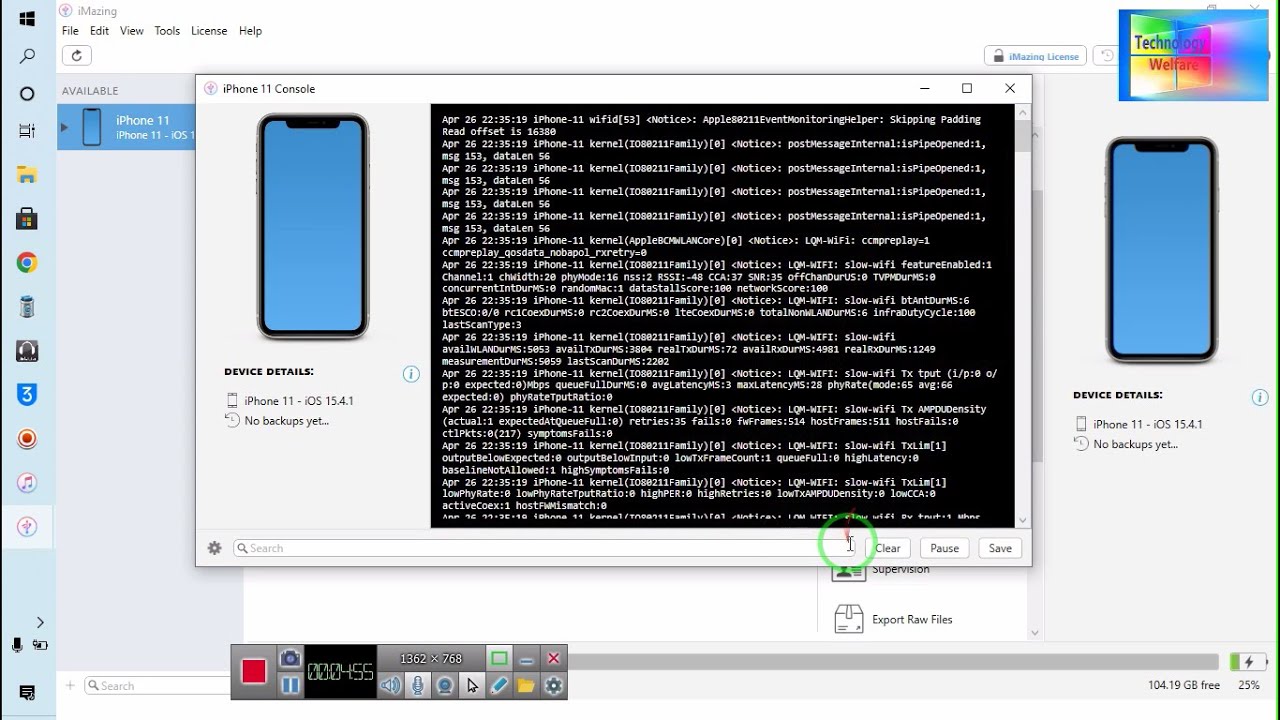Viewport: 1280px width, 720px height.
Task: Open the iTunes taskbar icon
Action: pos(27,483)
